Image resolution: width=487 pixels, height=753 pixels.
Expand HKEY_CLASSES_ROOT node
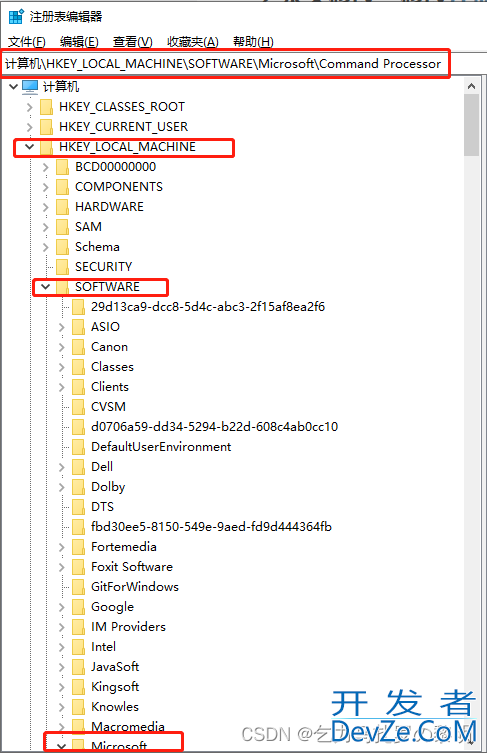[30, 107]
